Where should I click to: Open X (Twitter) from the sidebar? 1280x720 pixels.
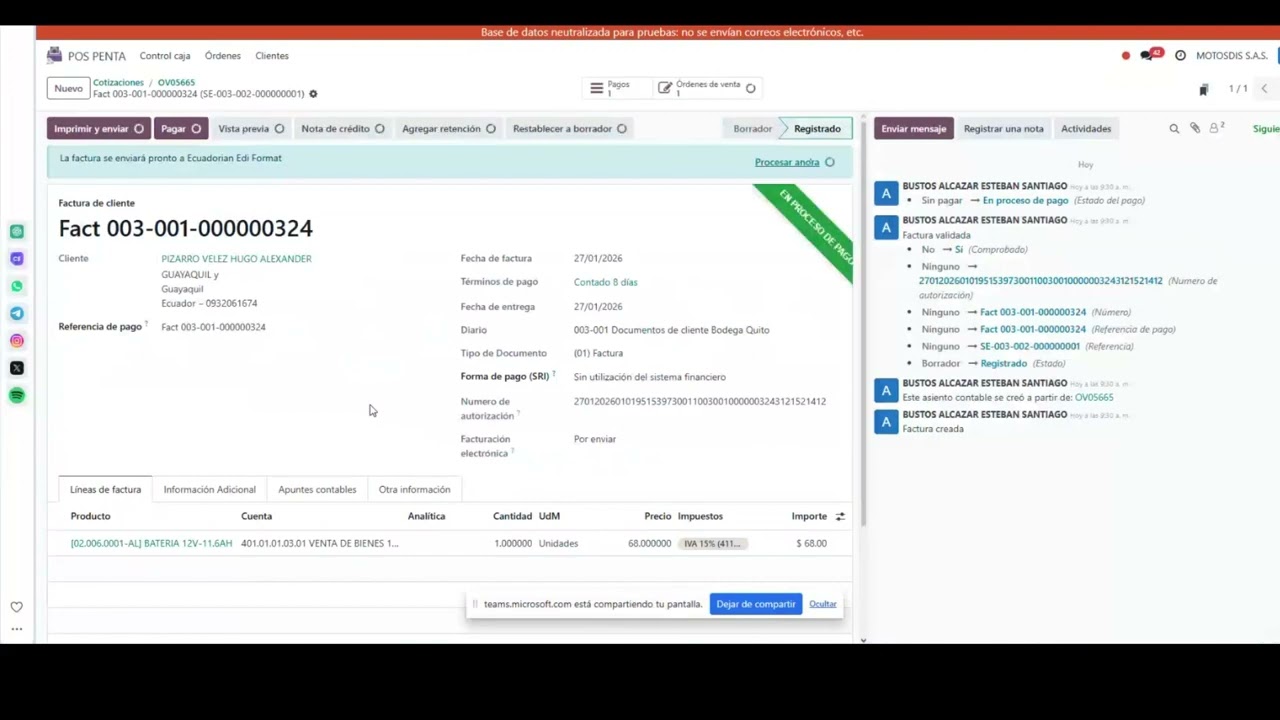17,368
